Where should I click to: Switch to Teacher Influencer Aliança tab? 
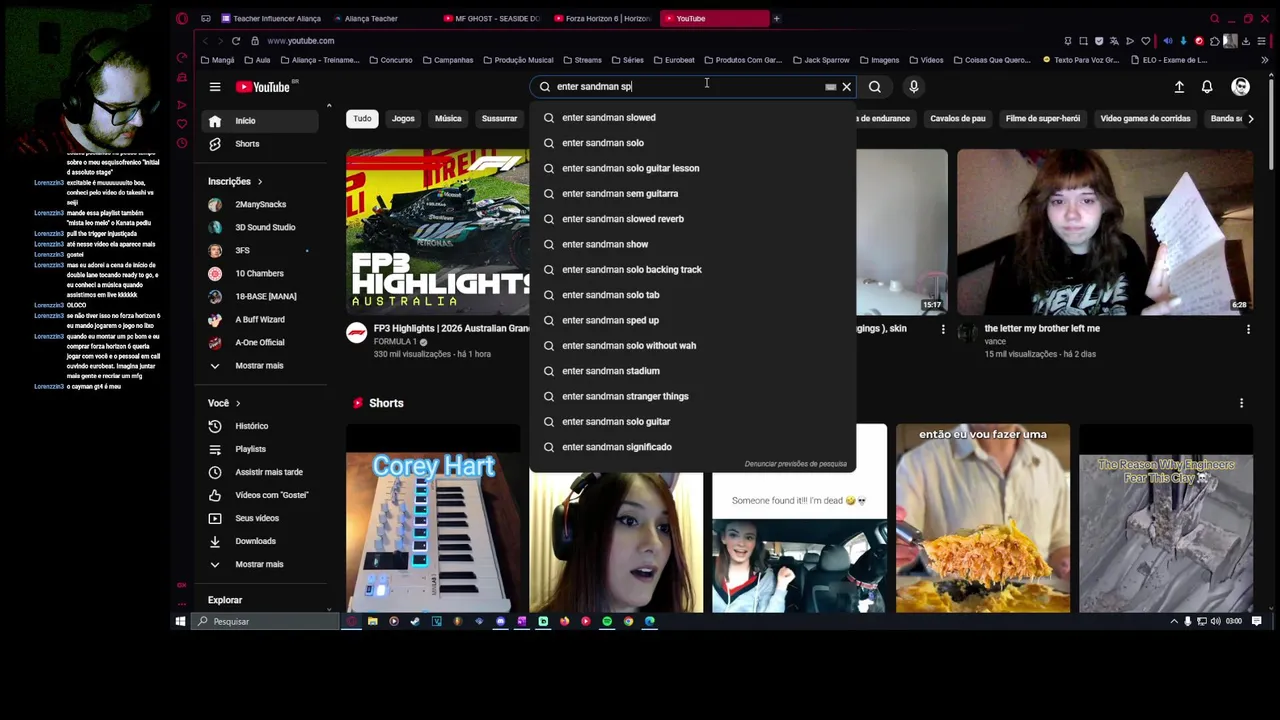pos(270,18)
